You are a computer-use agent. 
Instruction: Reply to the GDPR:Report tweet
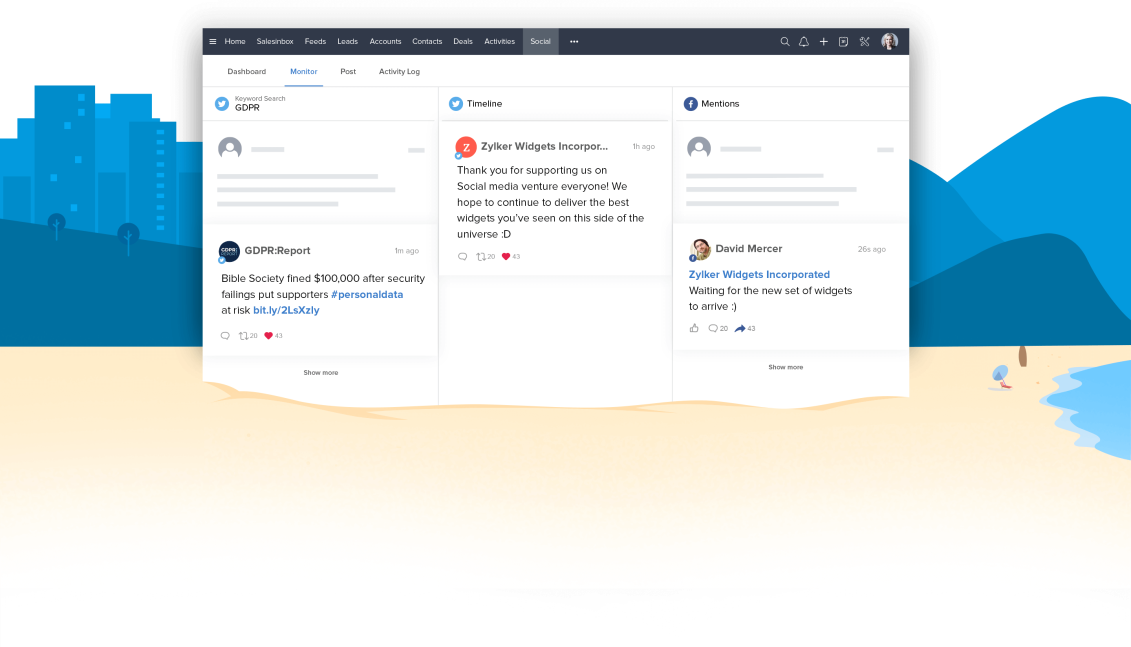225,336
